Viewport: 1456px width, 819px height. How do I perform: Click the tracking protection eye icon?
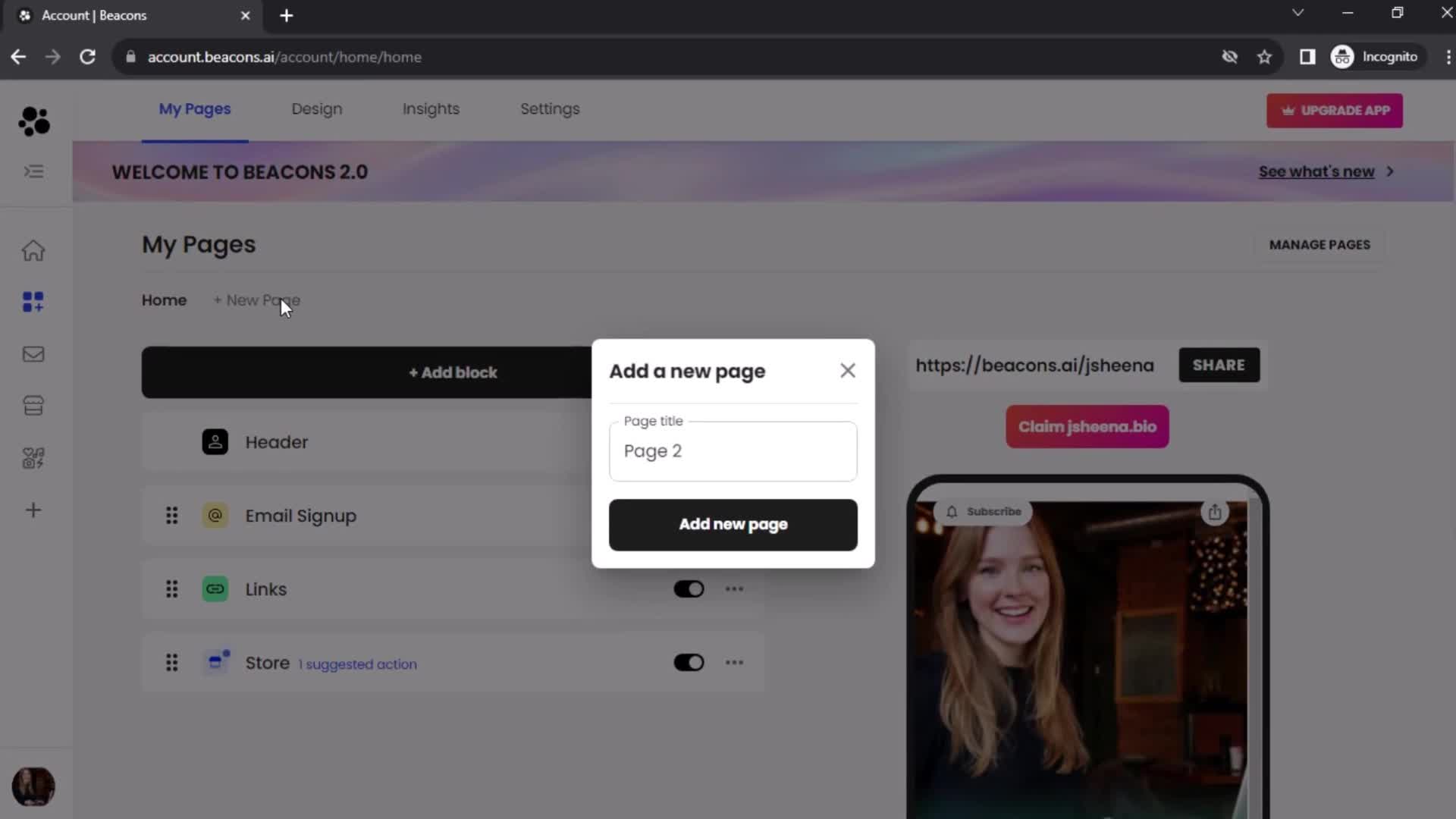[x=1230, y=57]
